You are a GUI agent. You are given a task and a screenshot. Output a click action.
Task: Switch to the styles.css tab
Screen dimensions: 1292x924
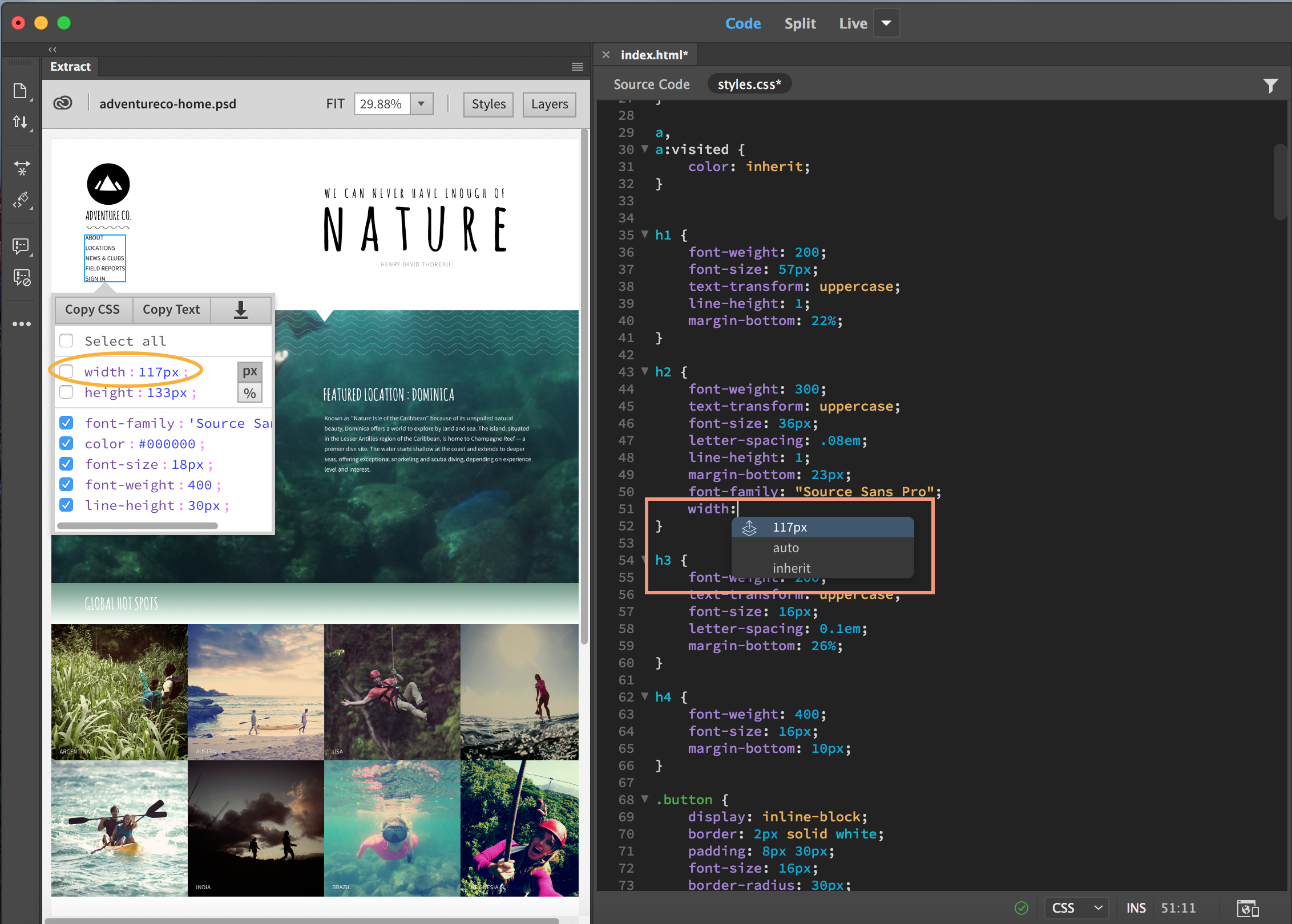(x=749, y=83)
